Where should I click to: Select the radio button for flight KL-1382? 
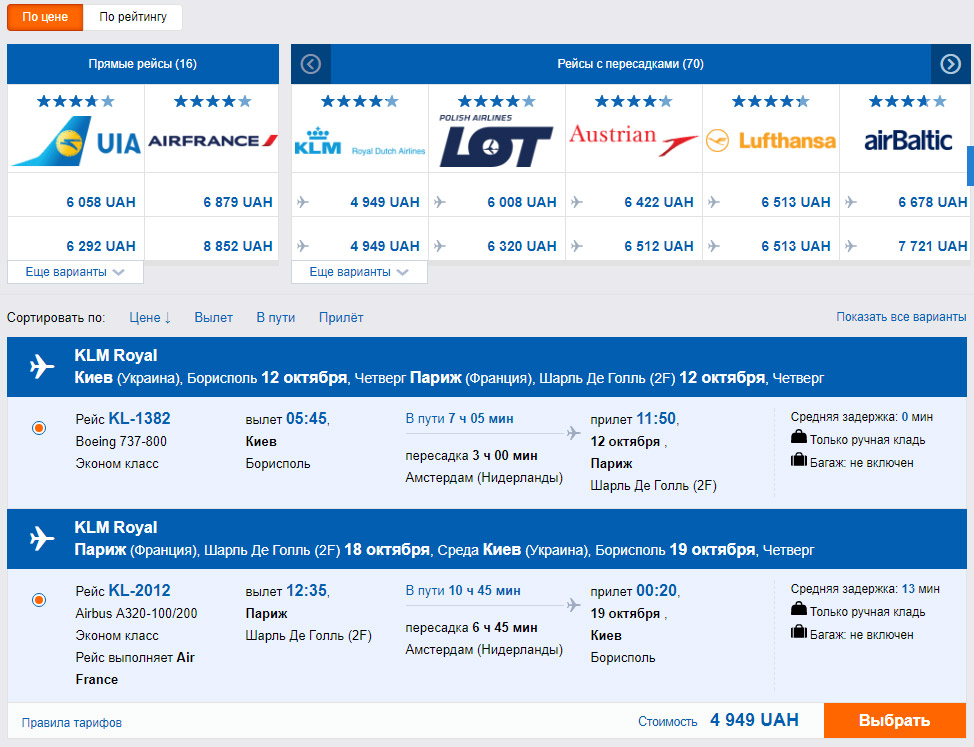(39, 428)
